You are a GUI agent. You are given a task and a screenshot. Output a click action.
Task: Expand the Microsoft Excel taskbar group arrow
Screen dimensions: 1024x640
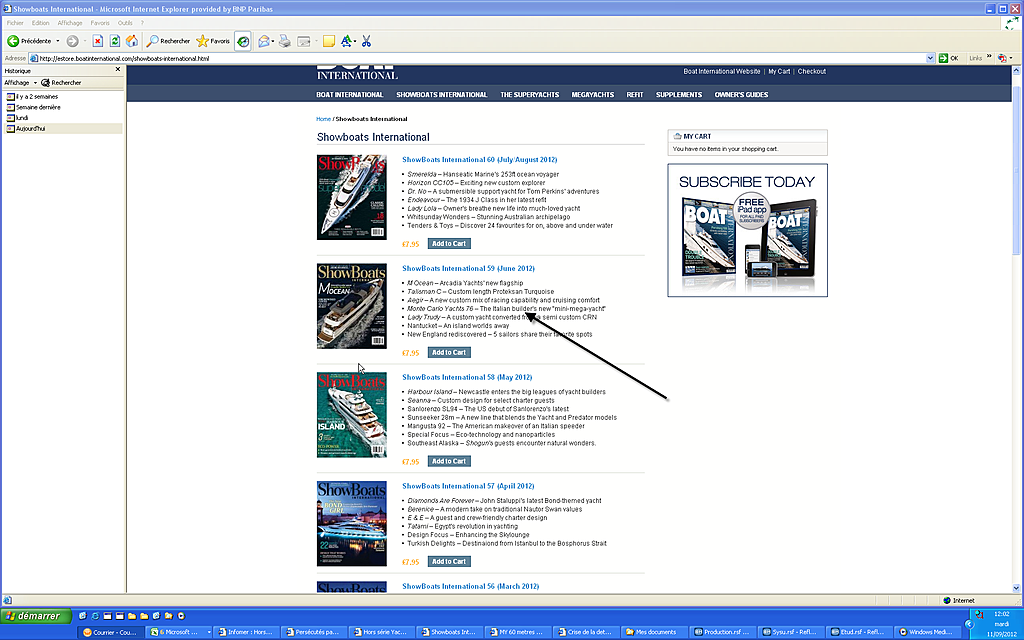click(209, 632)
